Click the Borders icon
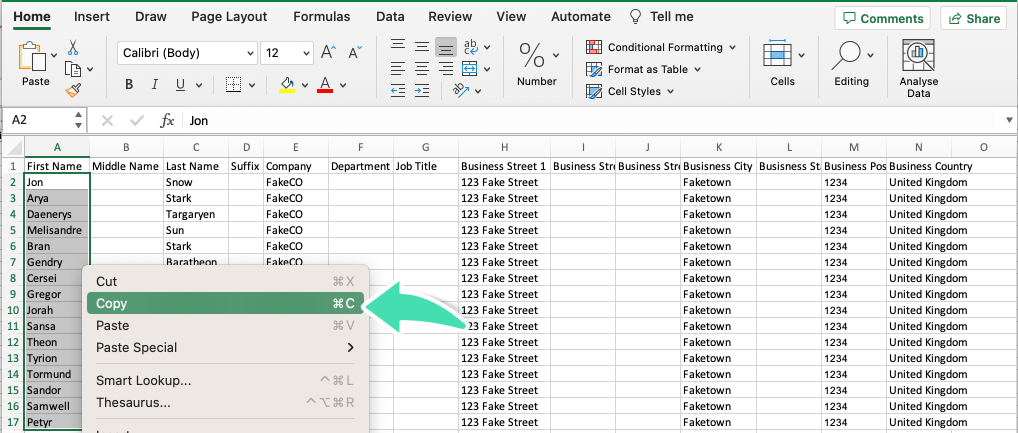The width and height of the screenshot is (1018, 433). 233,84
